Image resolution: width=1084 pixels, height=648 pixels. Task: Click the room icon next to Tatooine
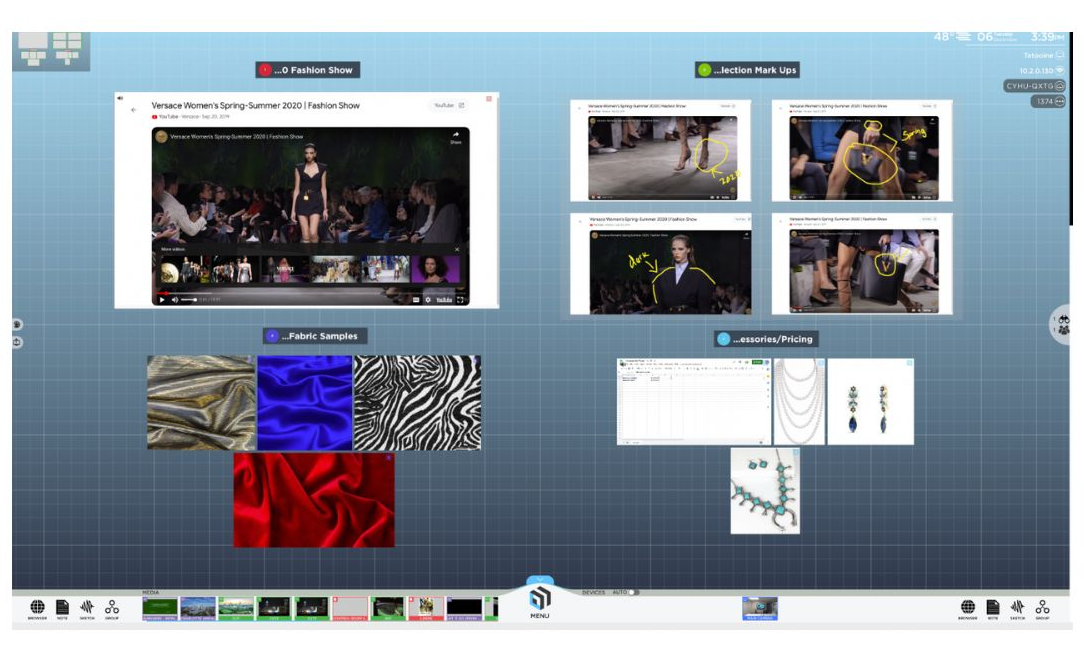click(1060, 55)
